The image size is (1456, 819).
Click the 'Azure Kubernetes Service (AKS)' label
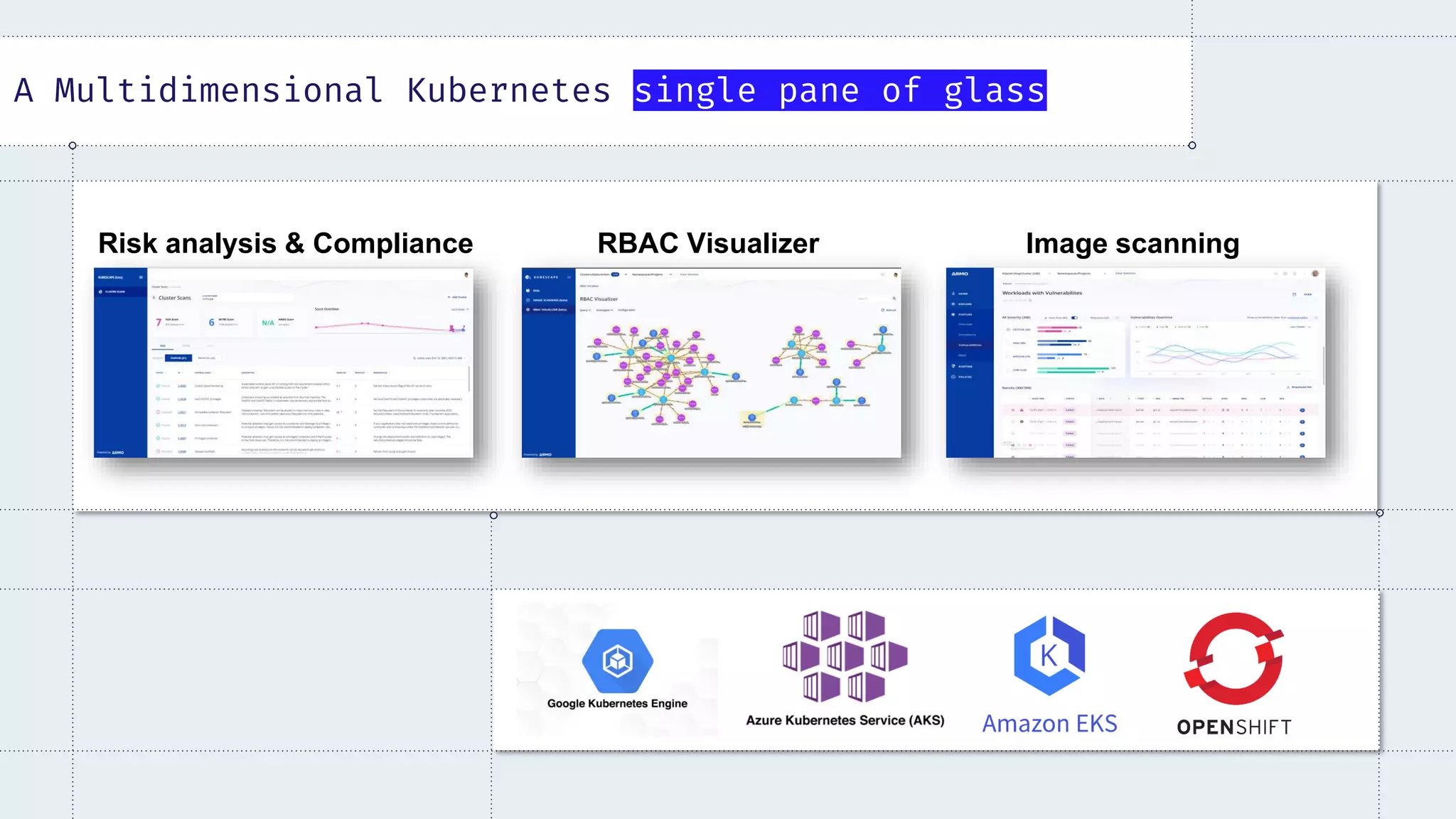pyautogui.click(x=845, y=720)
